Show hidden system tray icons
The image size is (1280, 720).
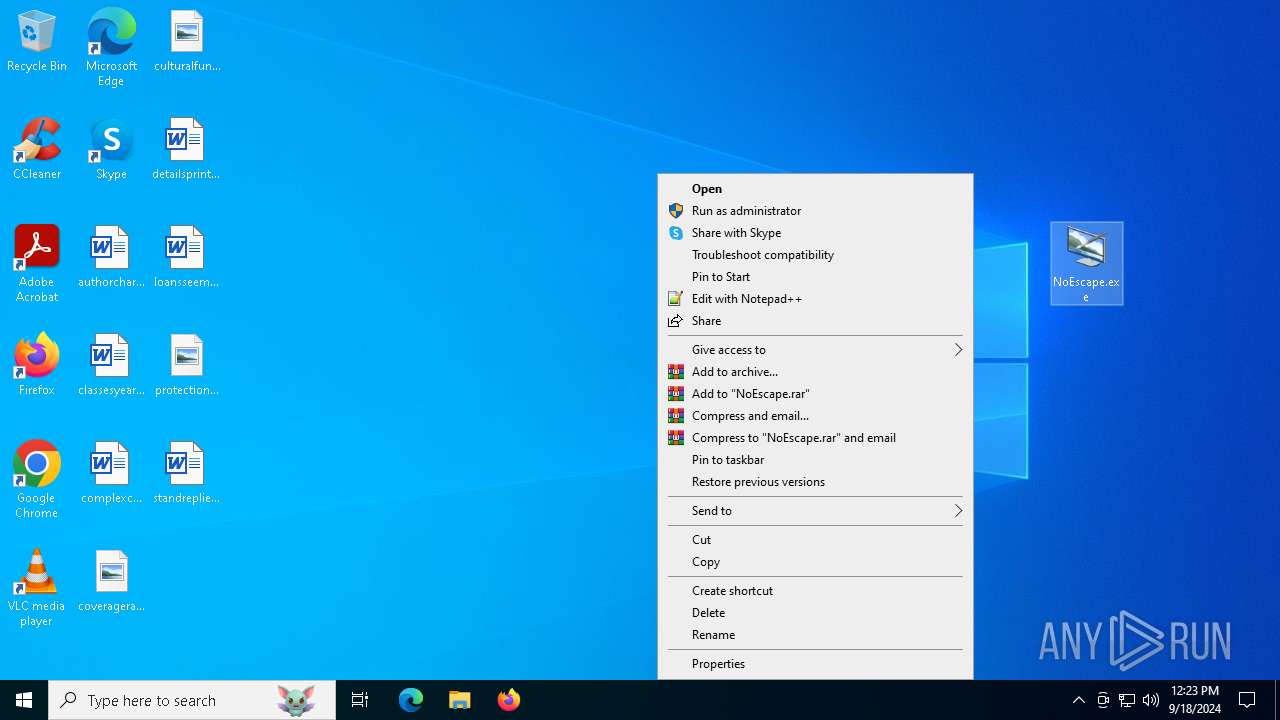click(1079, 700)
